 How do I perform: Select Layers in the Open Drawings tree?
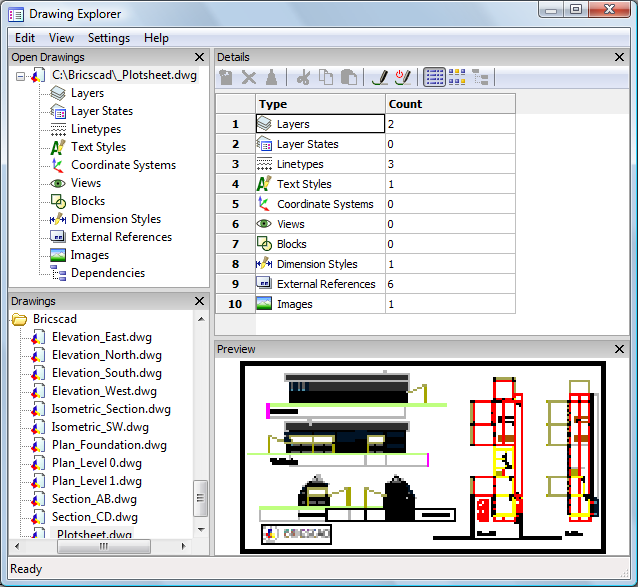(x=87, y=93)
